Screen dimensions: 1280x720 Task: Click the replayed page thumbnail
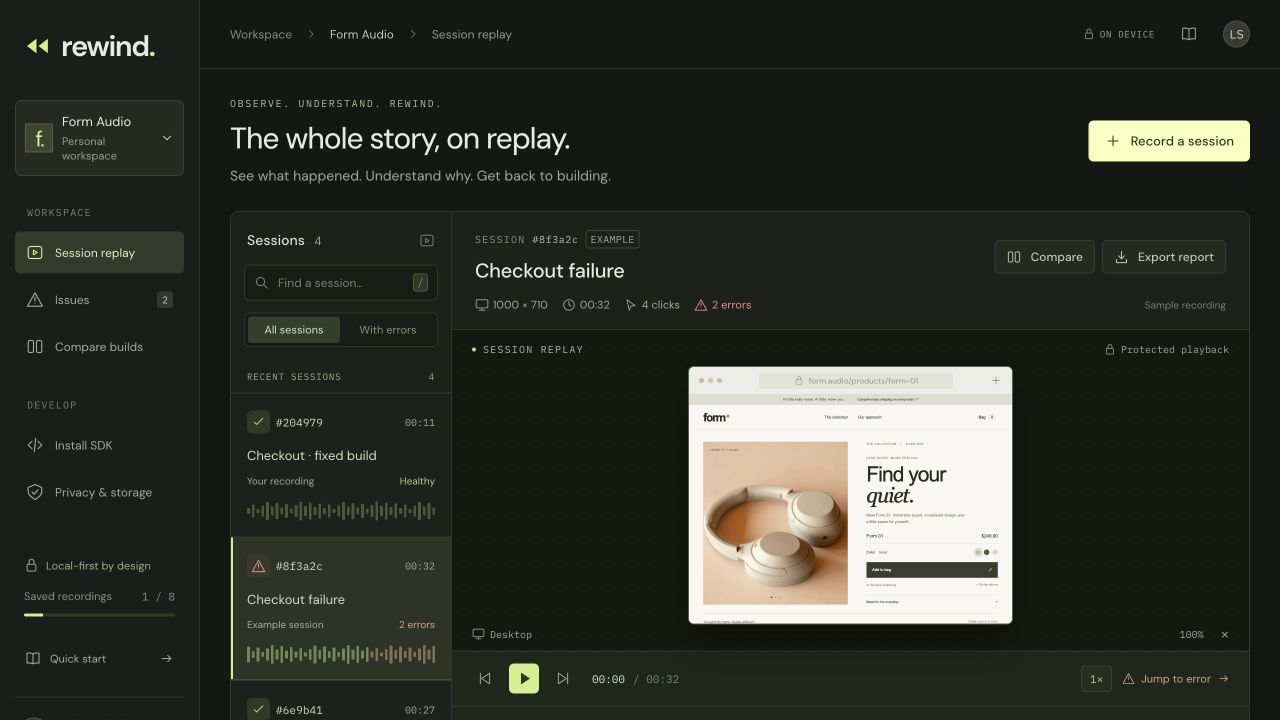[850, 495]
